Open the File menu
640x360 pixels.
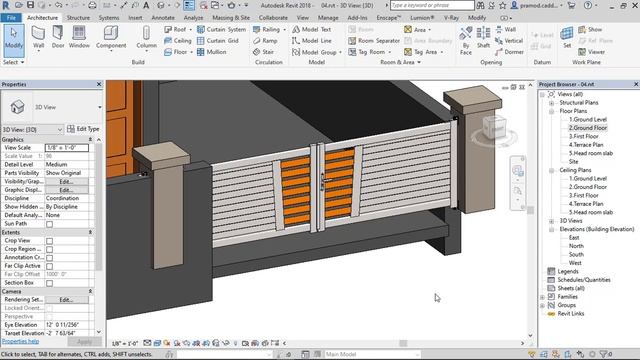tap(11, 18)
